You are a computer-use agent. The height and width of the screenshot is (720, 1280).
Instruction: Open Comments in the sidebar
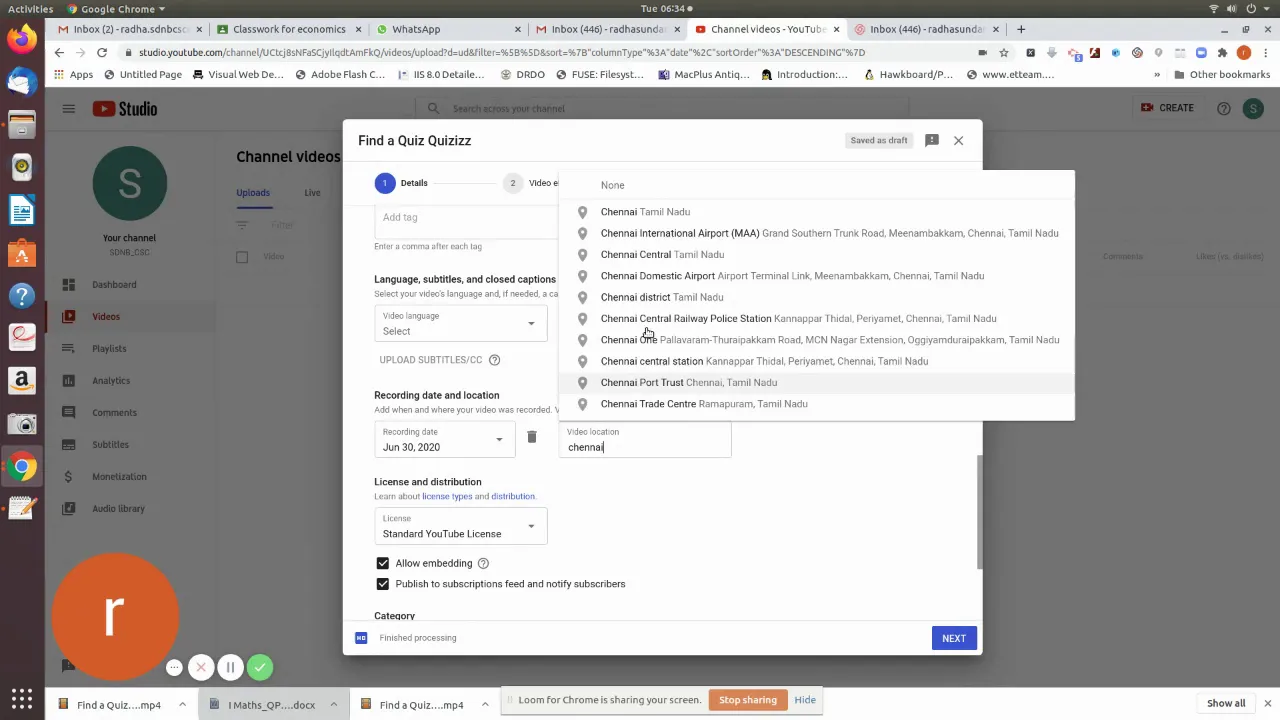(114, 412)
